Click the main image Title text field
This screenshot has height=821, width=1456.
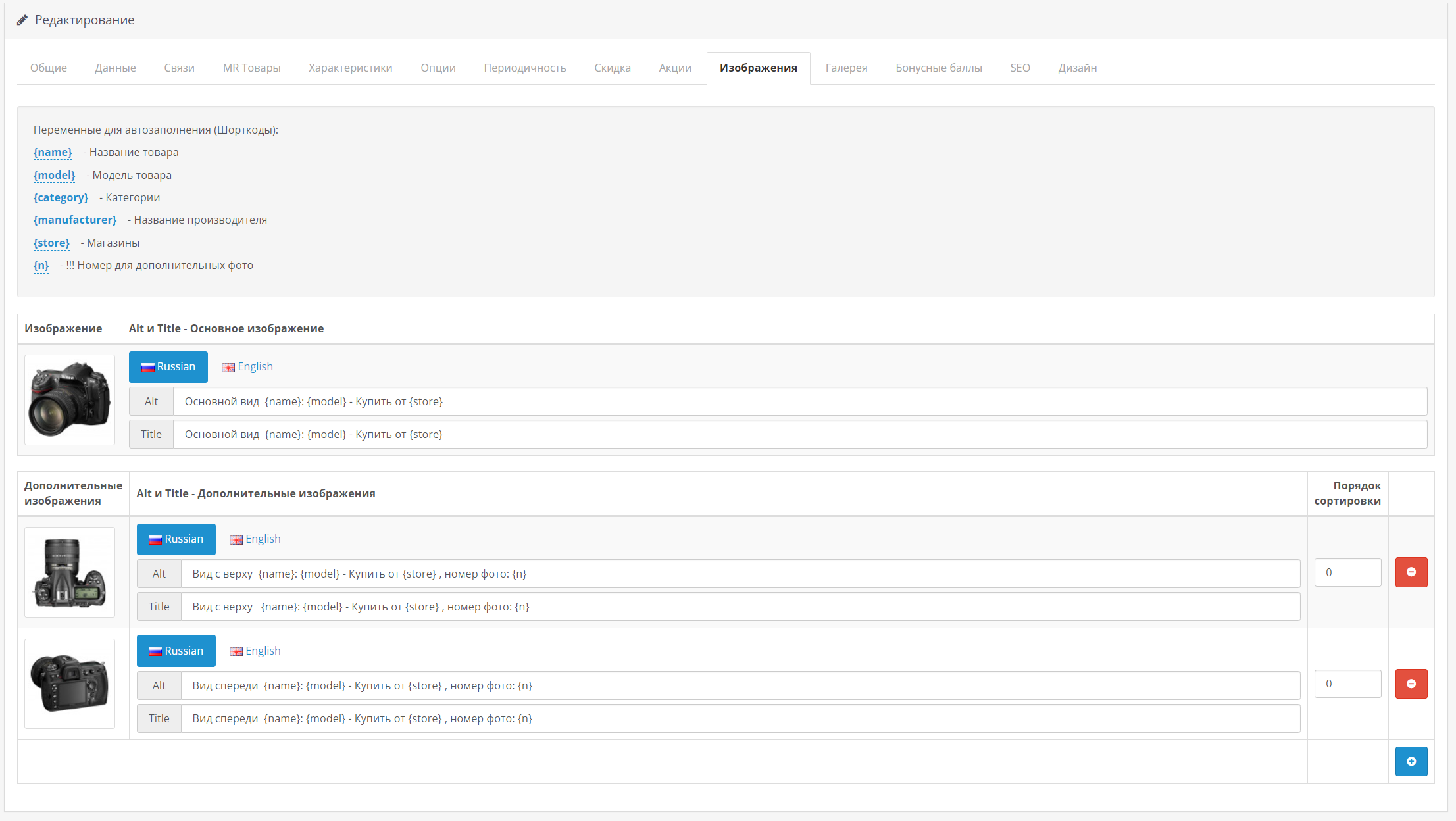click(x=799, y=434)
